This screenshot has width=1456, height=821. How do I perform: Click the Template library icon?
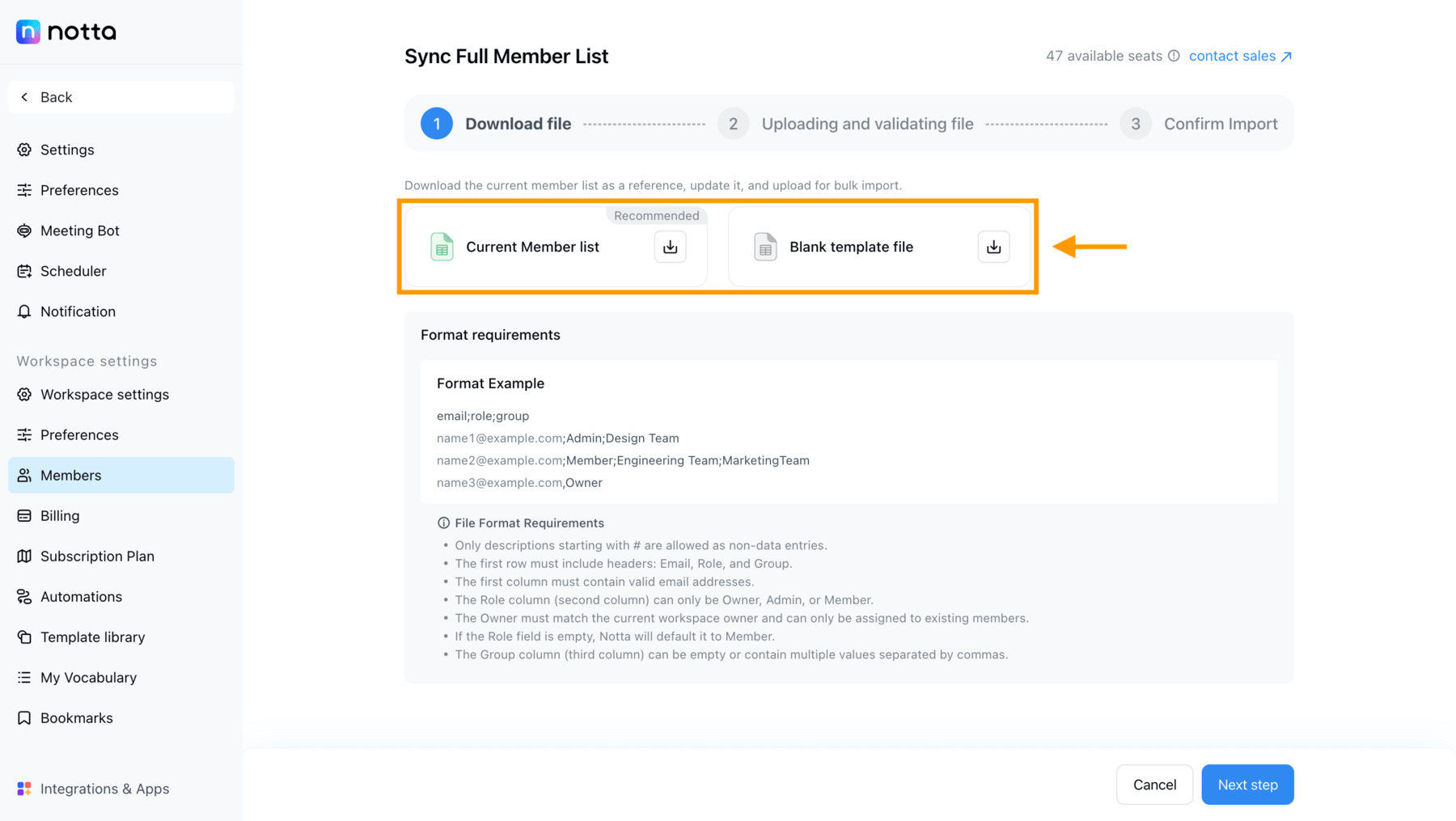pyautogui.click(x=24, y=637)
